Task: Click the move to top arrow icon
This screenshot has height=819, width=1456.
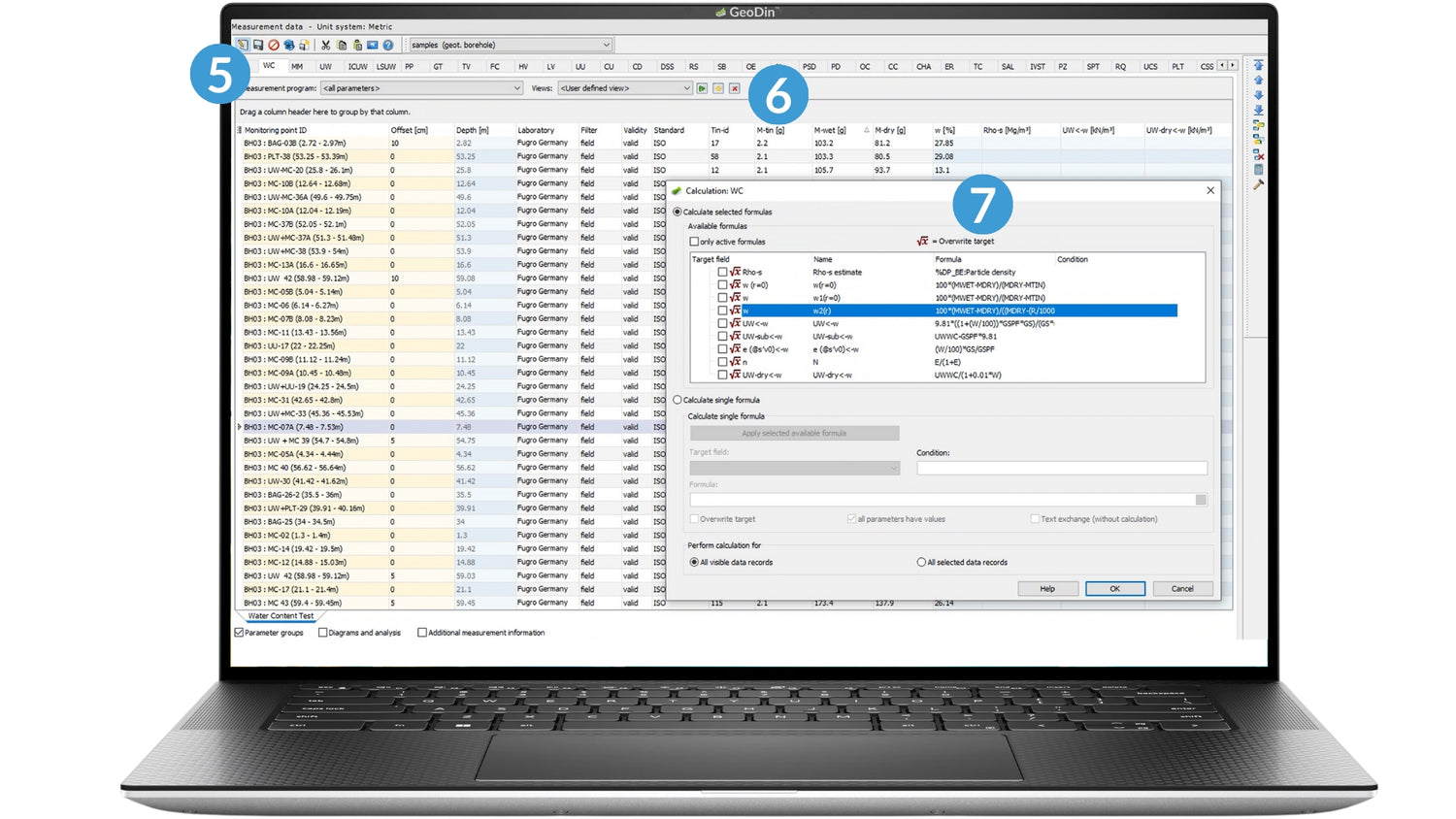Action: pyautogui.click(x=1258, y=66)
